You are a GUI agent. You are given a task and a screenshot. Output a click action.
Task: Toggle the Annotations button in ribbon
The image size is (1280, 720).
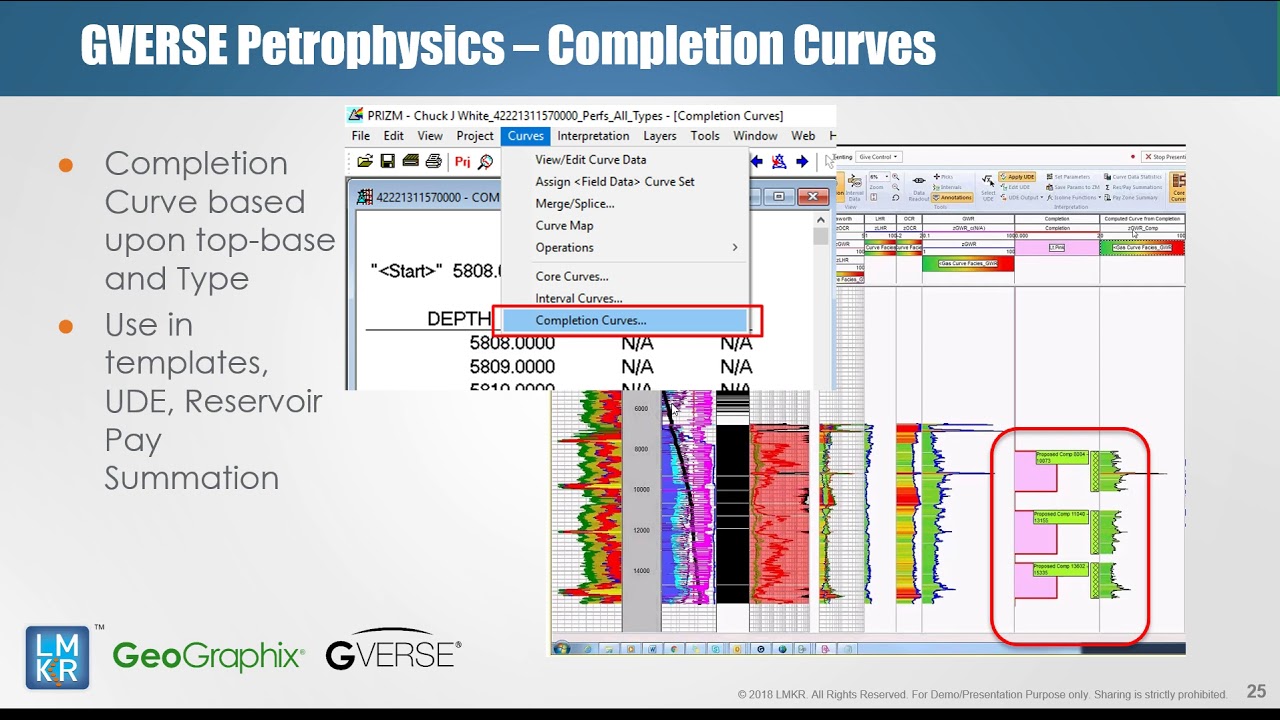952,198
